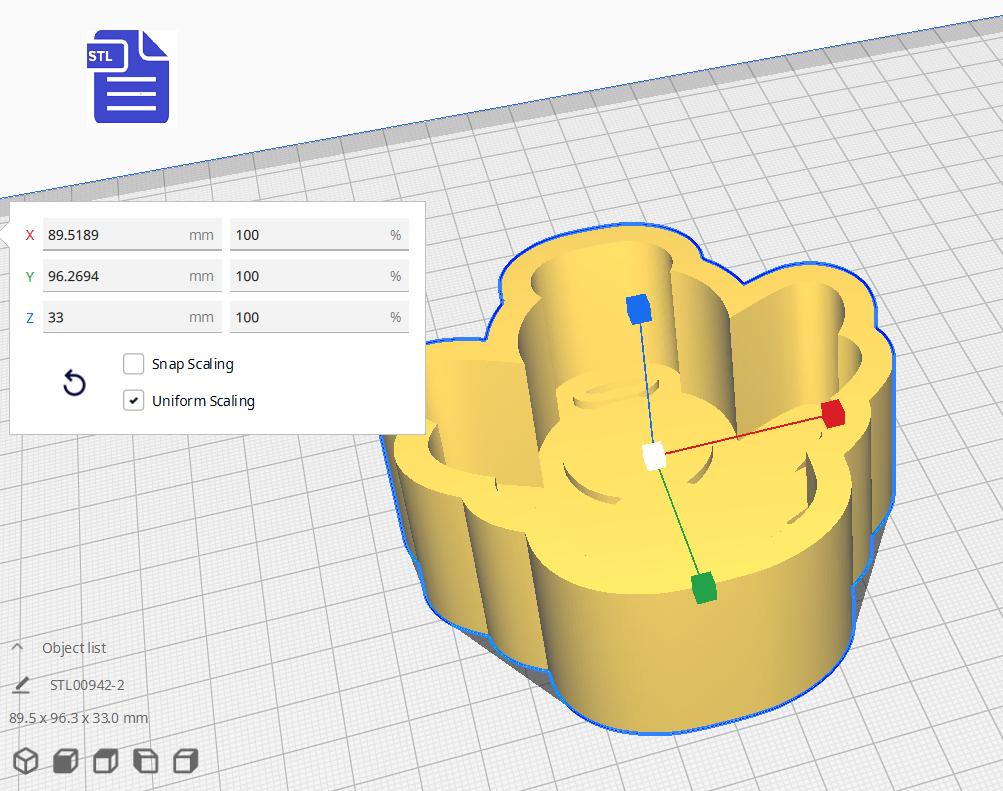The height and width of the screenshot is (791, 1003).
Task: Collapse the Object list chevron
Action: tap(17, 647)
